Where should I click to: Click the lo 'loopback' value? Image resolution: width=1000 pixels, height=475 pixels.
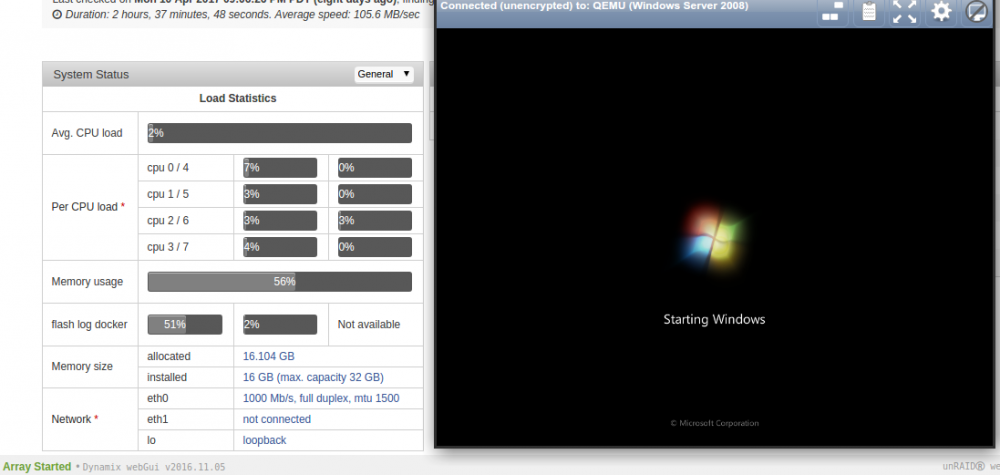coord(265,441)
